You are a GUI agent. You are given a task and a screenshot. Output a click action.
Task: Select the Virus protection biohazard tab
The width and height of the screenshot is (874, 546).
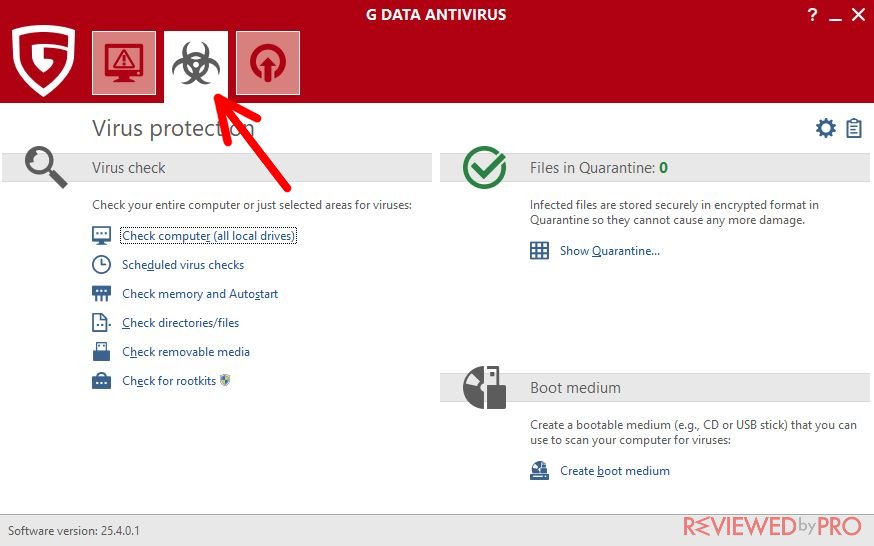(196, 63)
